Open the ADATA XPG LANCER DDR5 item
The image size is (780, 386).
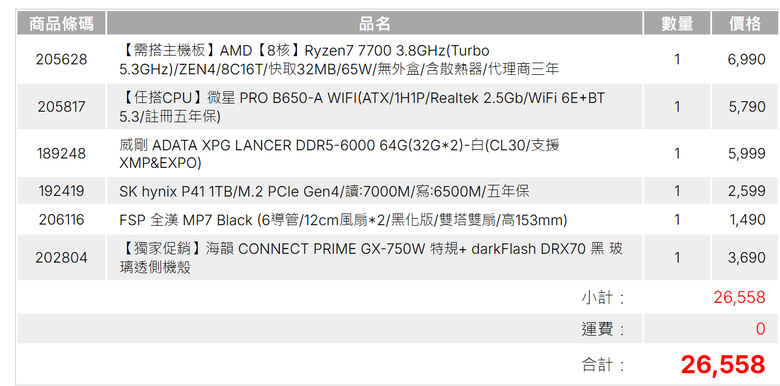pyautogui.click(x=340, y=154)
